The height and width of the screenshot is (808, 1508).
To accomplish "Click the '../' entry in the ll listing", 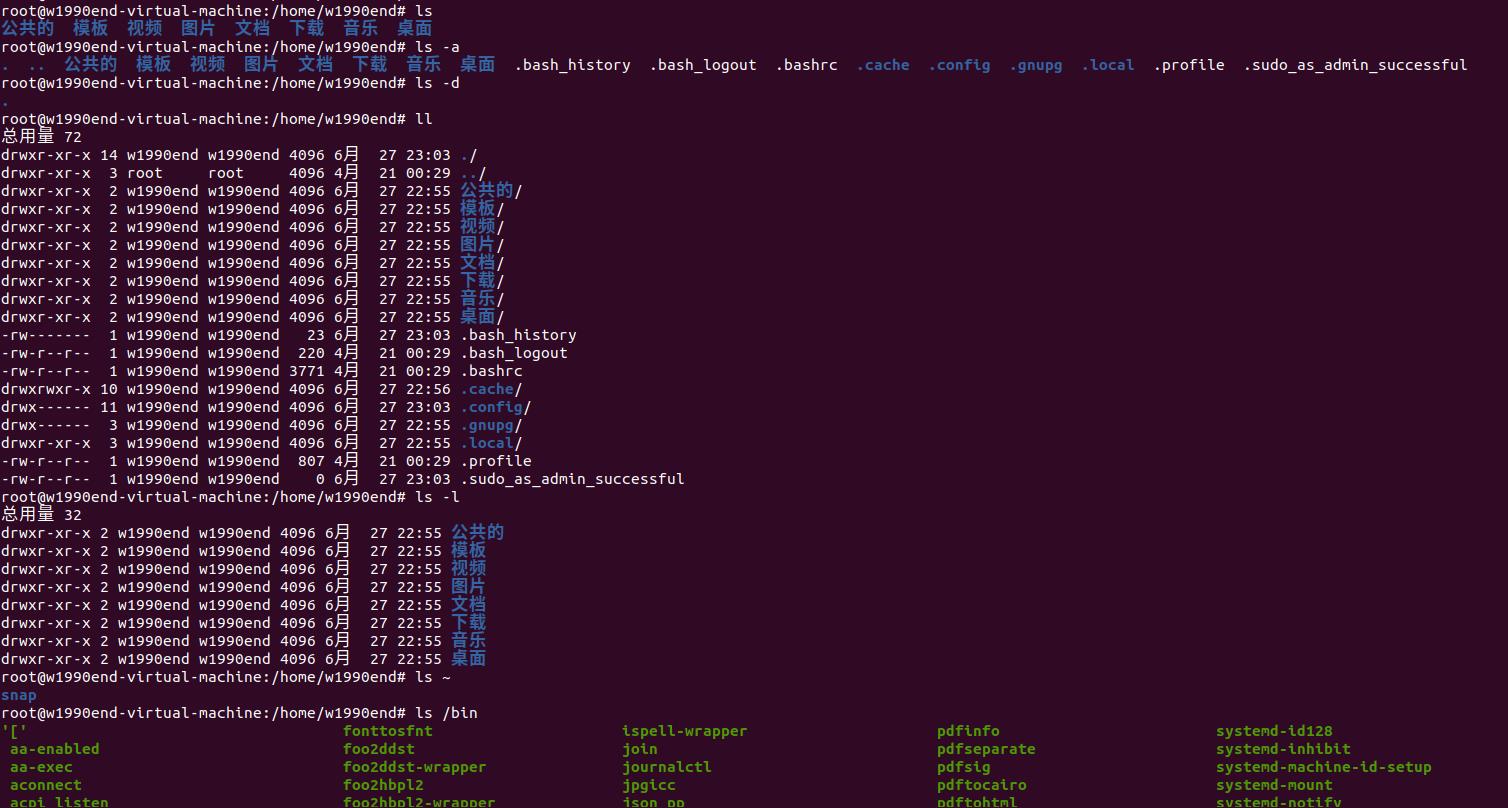I will (473, 173).
